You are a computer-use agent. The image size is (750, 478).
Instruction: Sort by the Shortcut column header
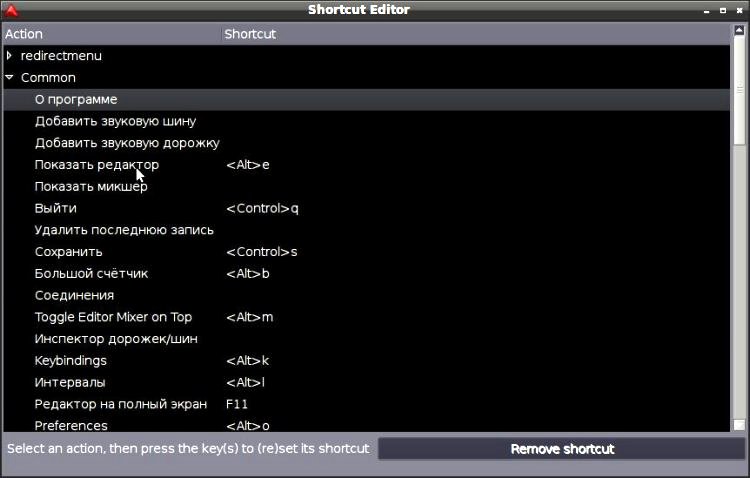point(476,34)
